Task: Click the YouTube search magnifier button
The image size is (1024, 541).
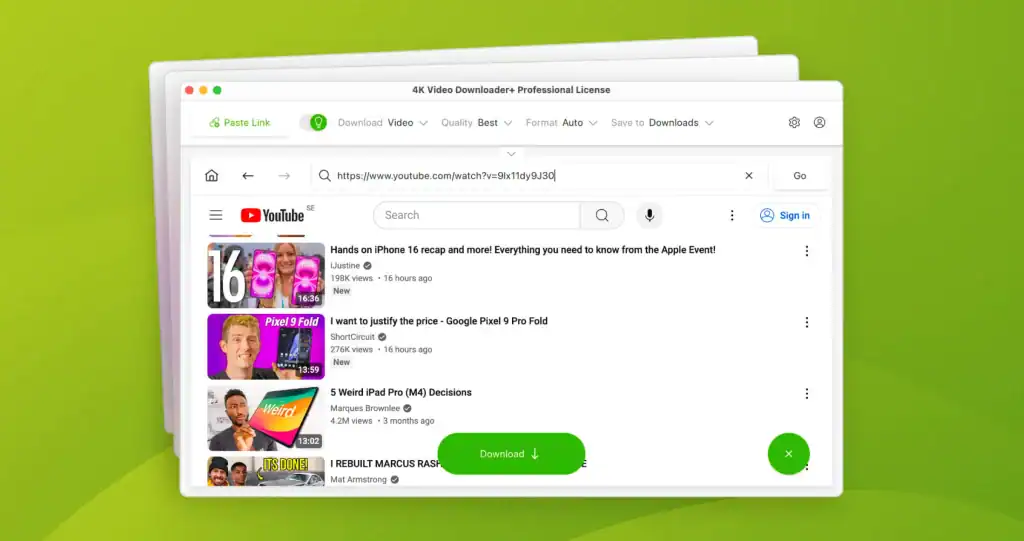Action: point(602,216)
